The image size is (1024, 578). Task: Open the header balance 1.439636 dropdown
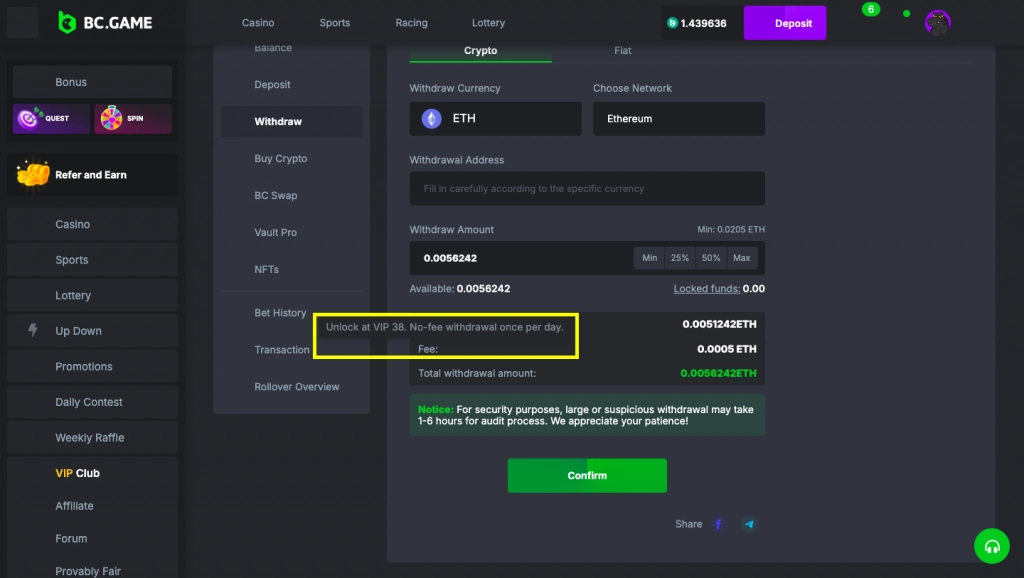702,23
